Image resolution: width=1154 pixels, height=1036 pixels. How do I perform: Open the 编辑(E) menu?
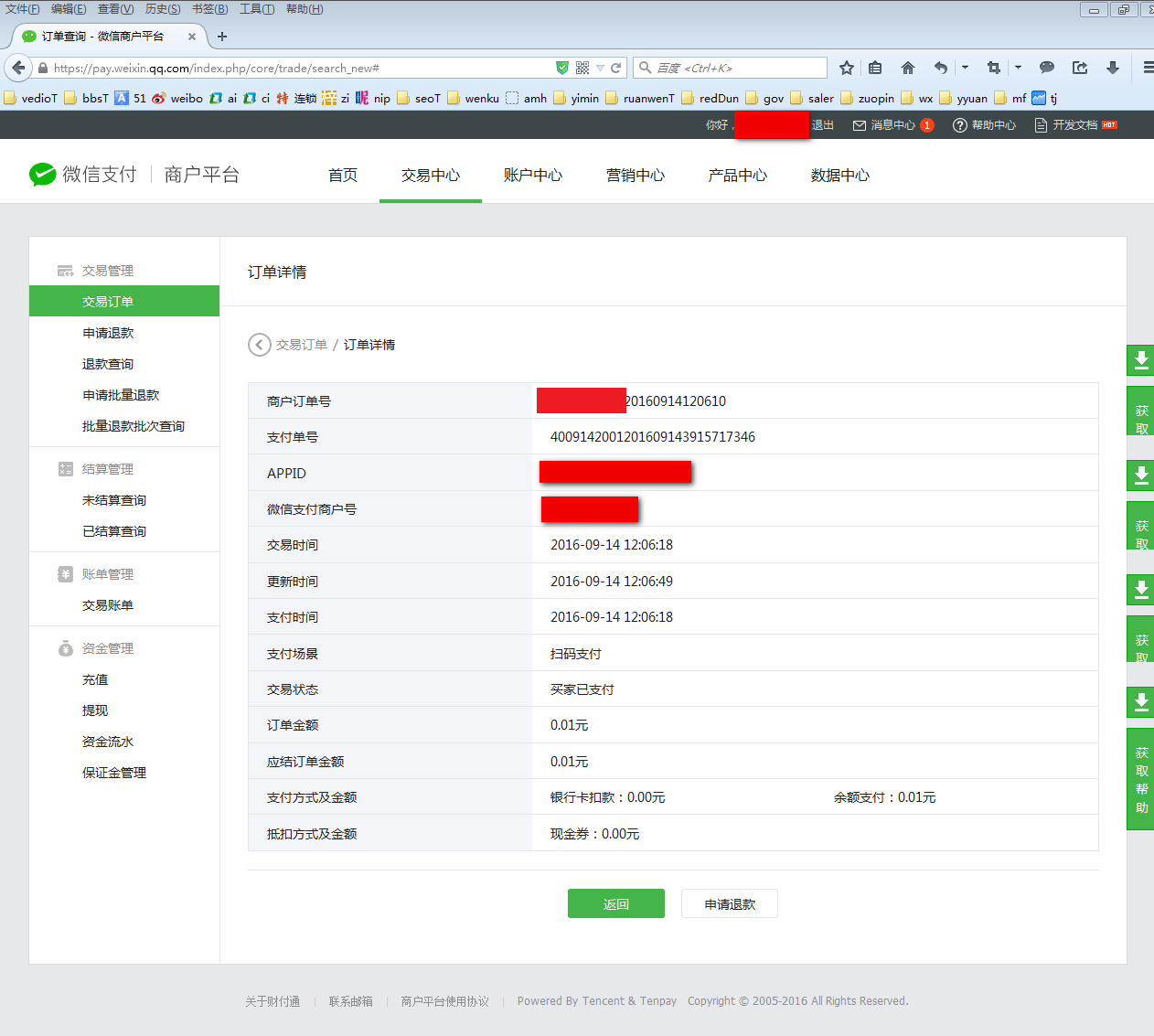[69, 9]
